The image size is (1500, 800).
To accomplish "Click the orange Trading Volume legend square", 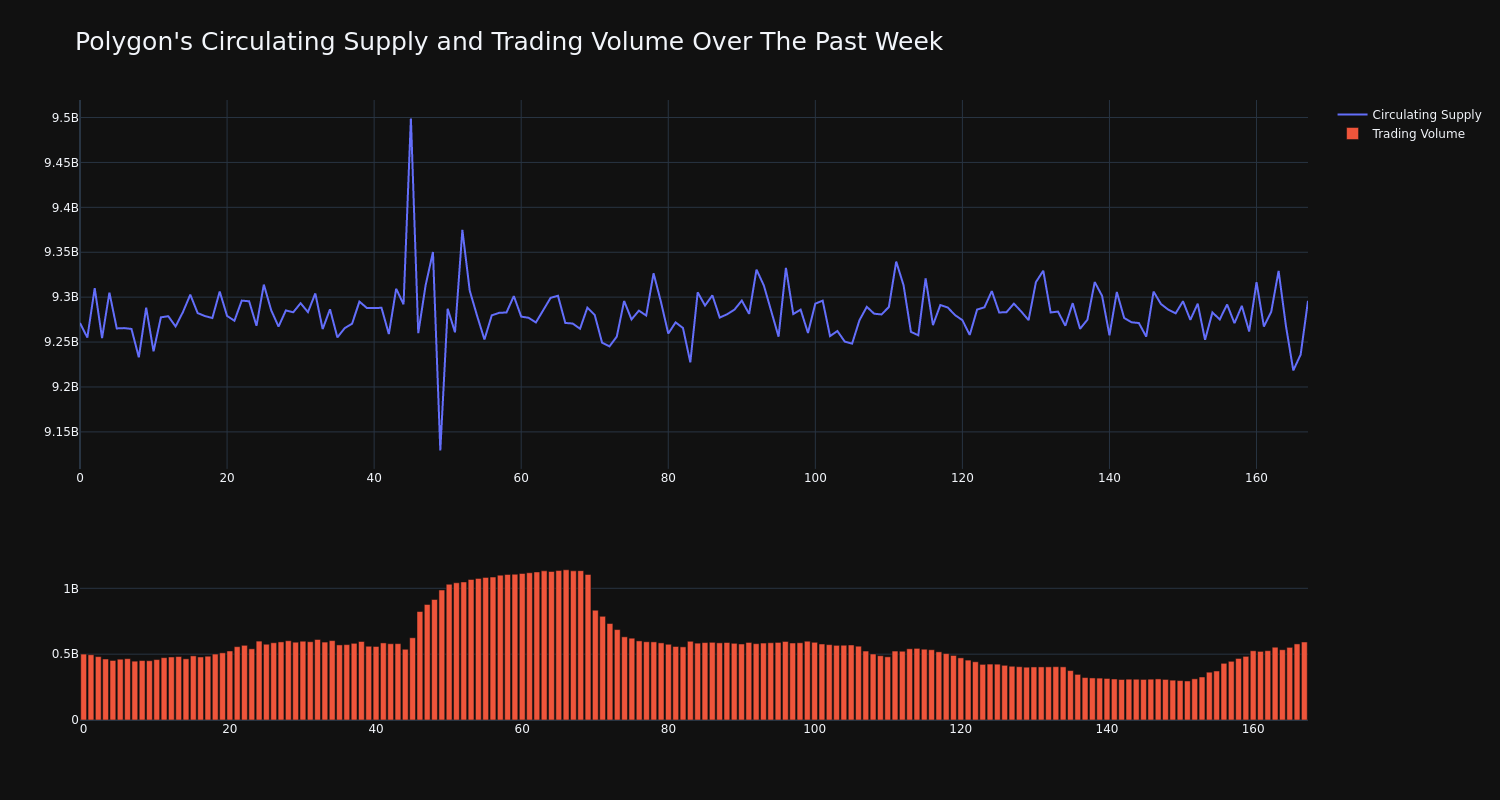I will [x=1352, y=134].
